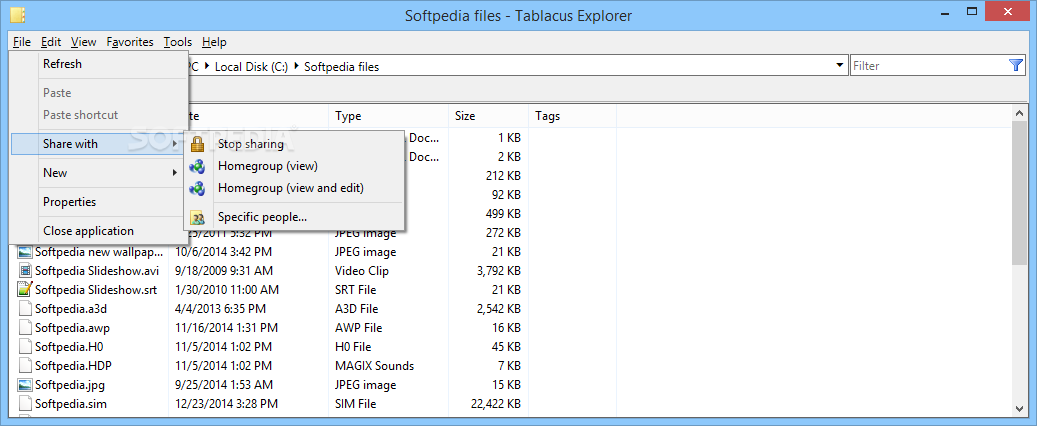Open the Edit menu

tap(51, 42)
